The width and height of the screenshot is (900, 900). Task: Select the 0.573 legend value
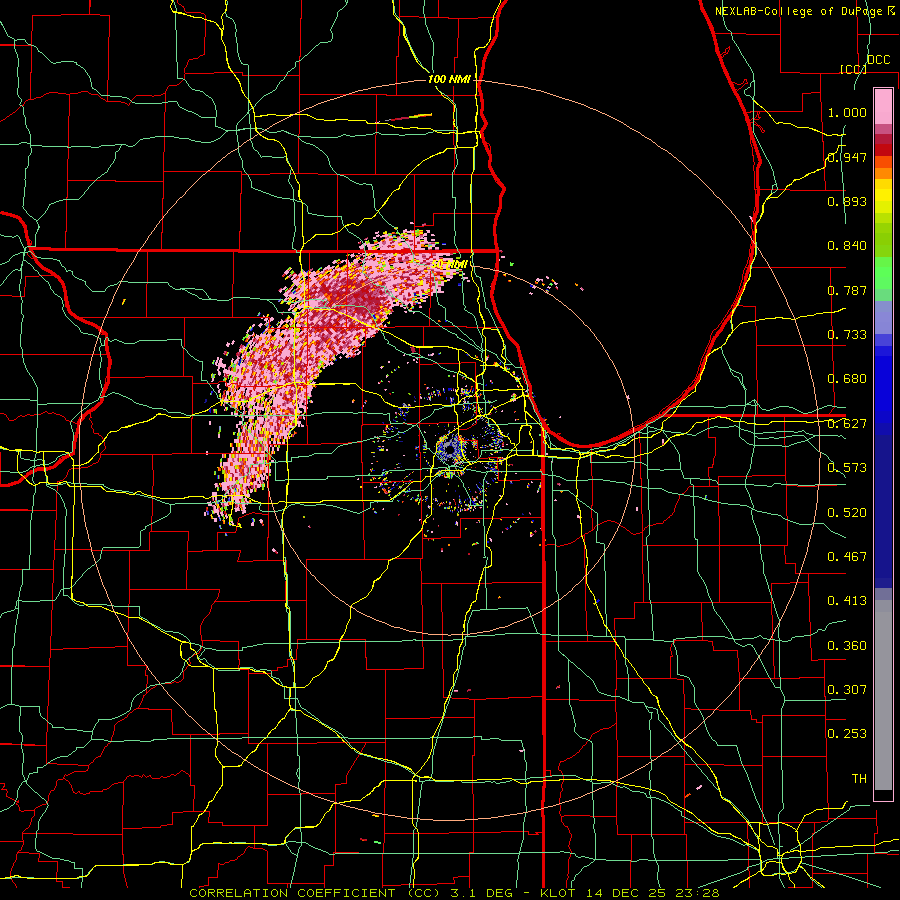[x=847, y=468]
